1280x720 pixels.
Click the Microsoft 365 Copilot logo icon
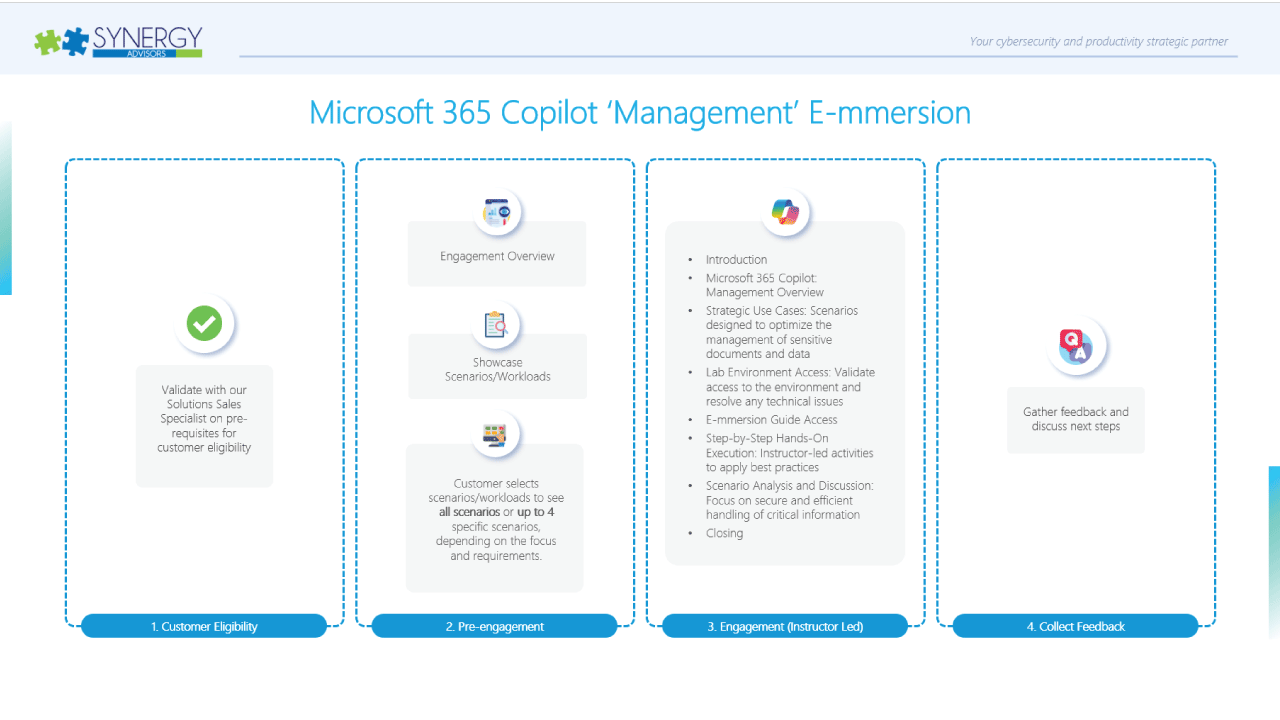click(x=785, y=212)
